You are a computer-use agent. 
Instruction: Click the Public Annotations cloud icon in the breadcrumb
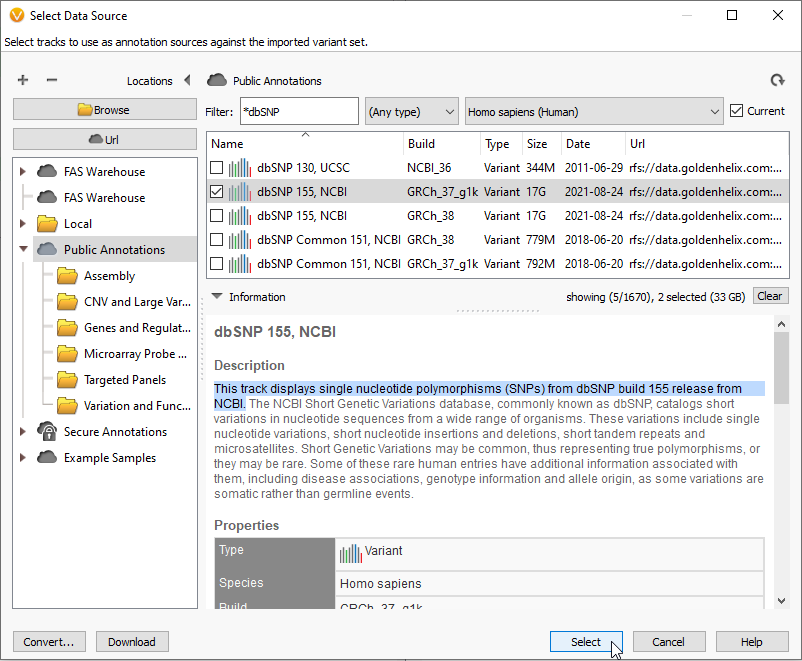216,80
